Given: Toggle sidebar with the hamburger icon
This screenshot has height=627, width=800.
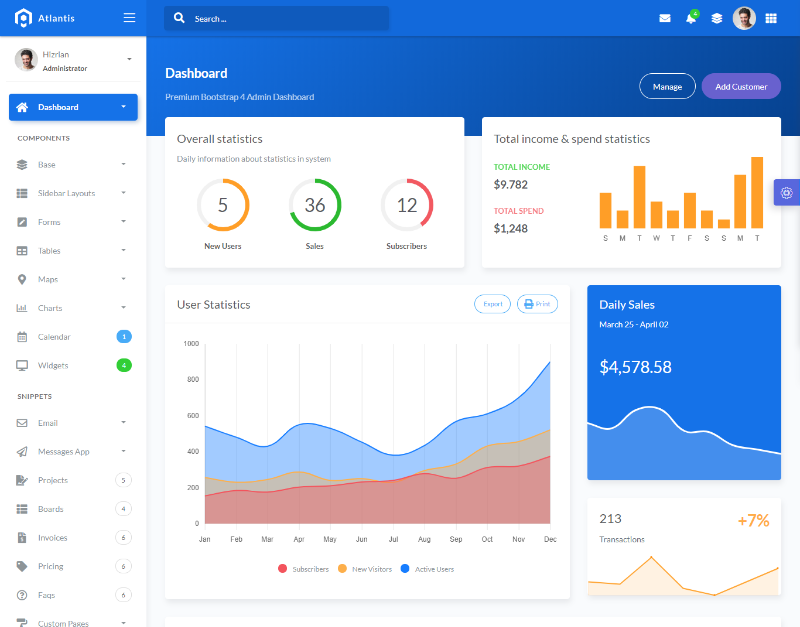Looking at the screenshot, I should tap(130, 18).
